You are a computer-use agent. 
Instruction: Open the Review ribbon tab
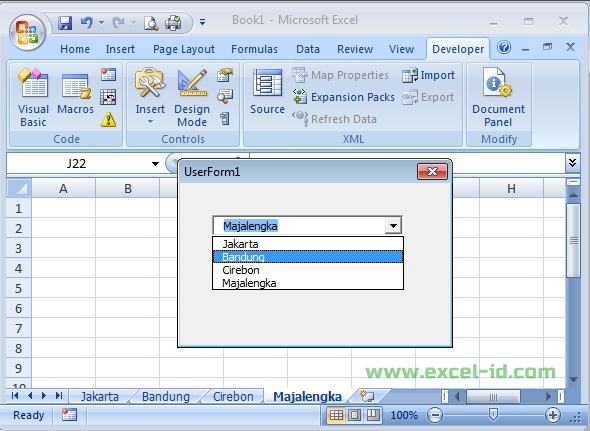pos(355,49)
